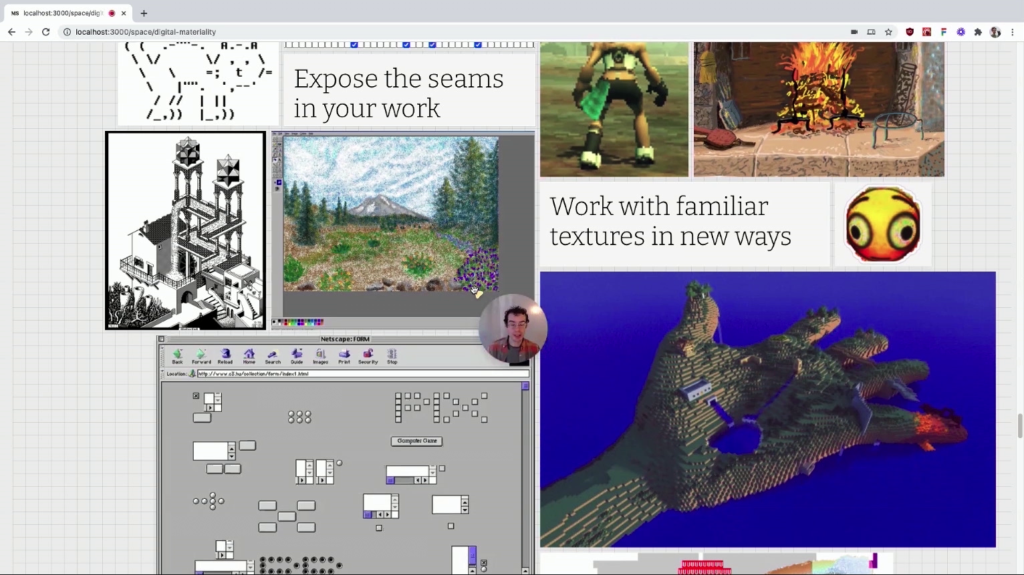Select the 'Expose the seams in your work' card
1024x575 pixels.
click(x=409, y=90)
